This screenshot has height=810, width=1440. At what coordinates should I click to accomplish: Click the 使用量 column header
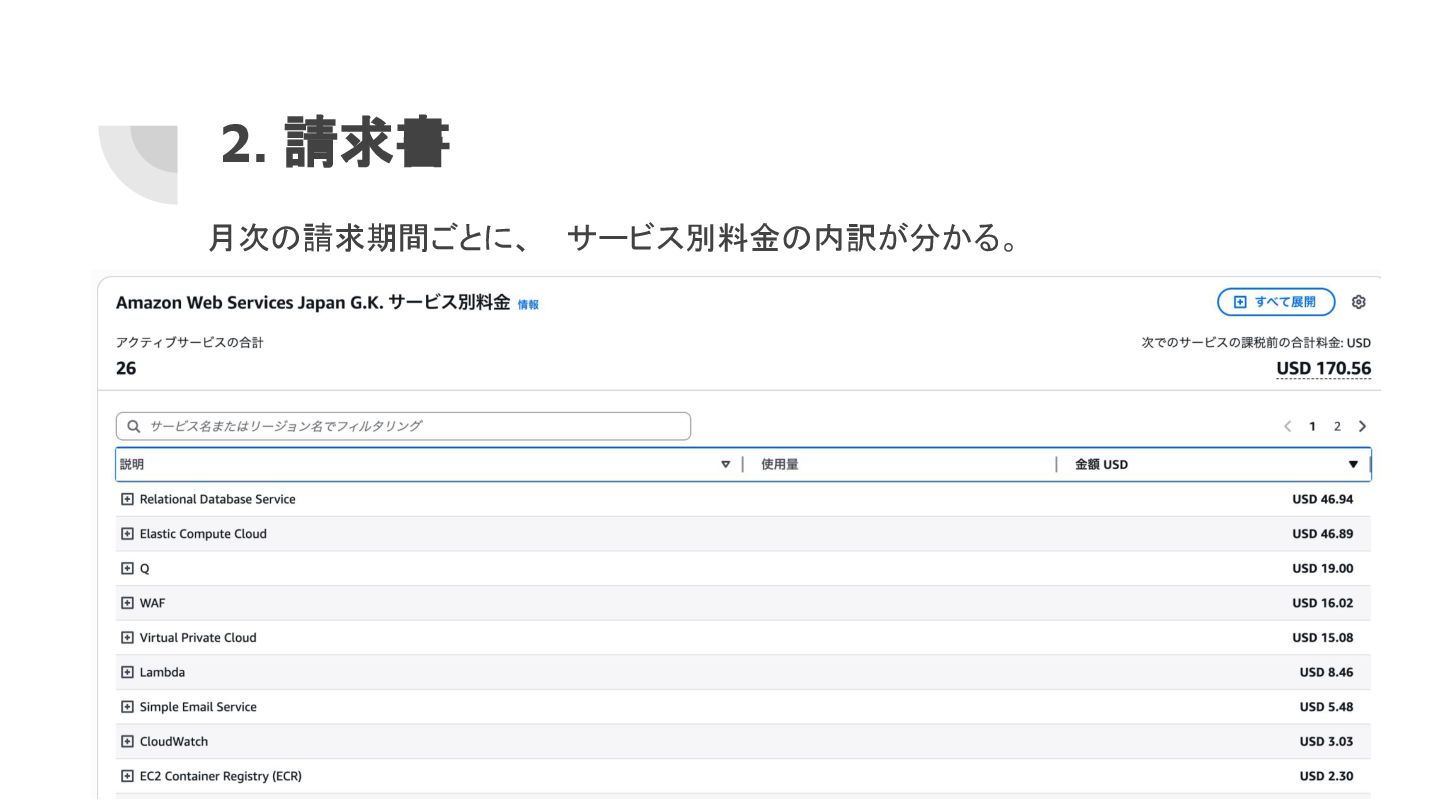899,464
